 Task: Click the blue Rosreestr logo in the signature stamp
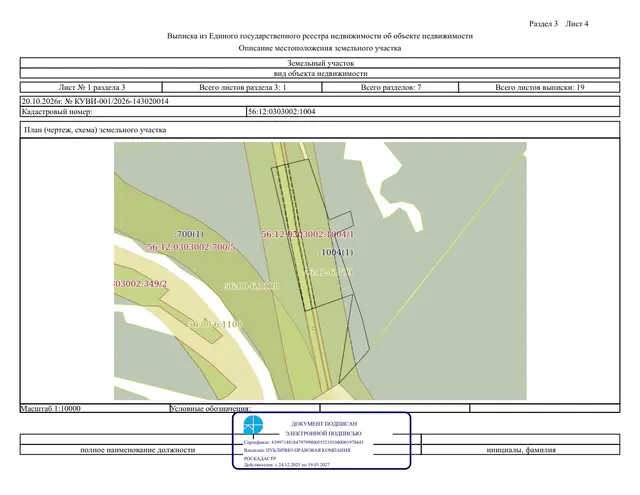point(253,425)
